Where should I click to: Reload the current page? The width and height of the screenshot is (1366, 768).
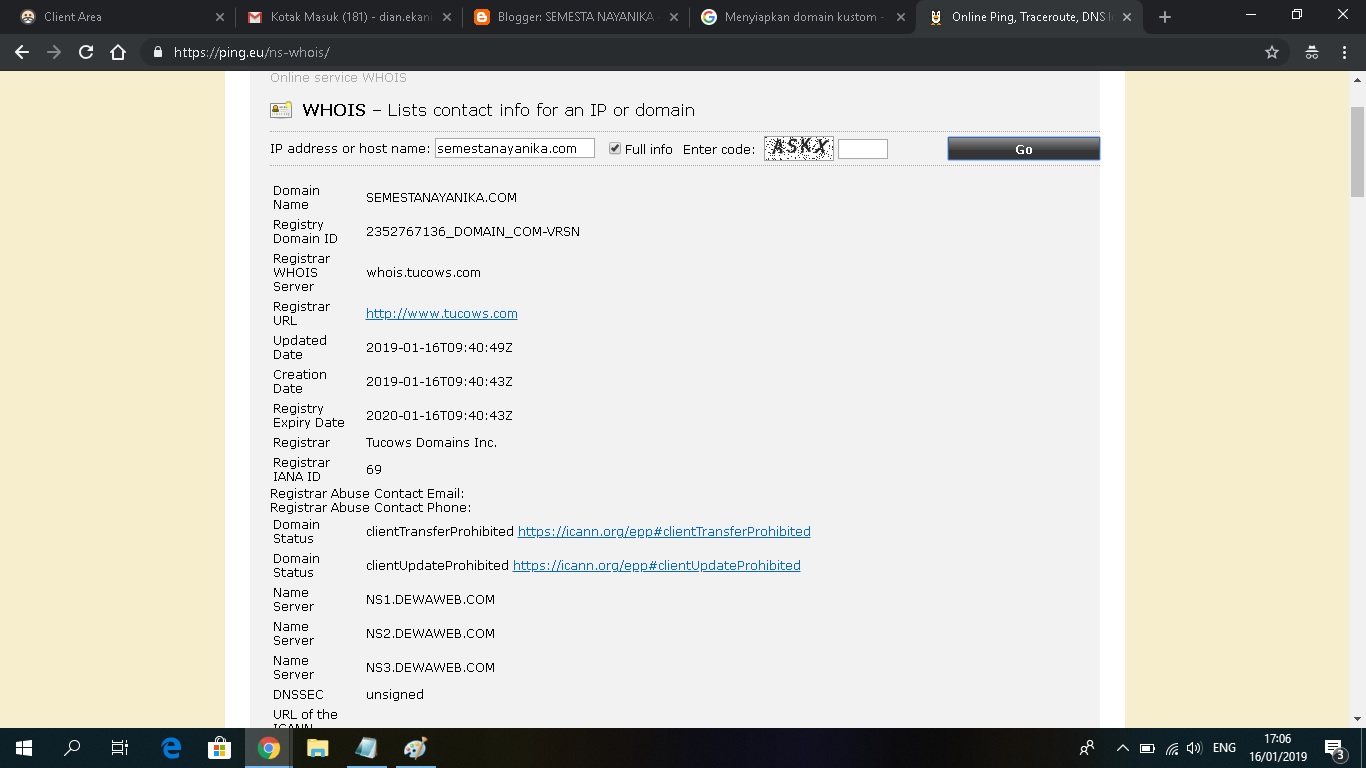point(86,53)
